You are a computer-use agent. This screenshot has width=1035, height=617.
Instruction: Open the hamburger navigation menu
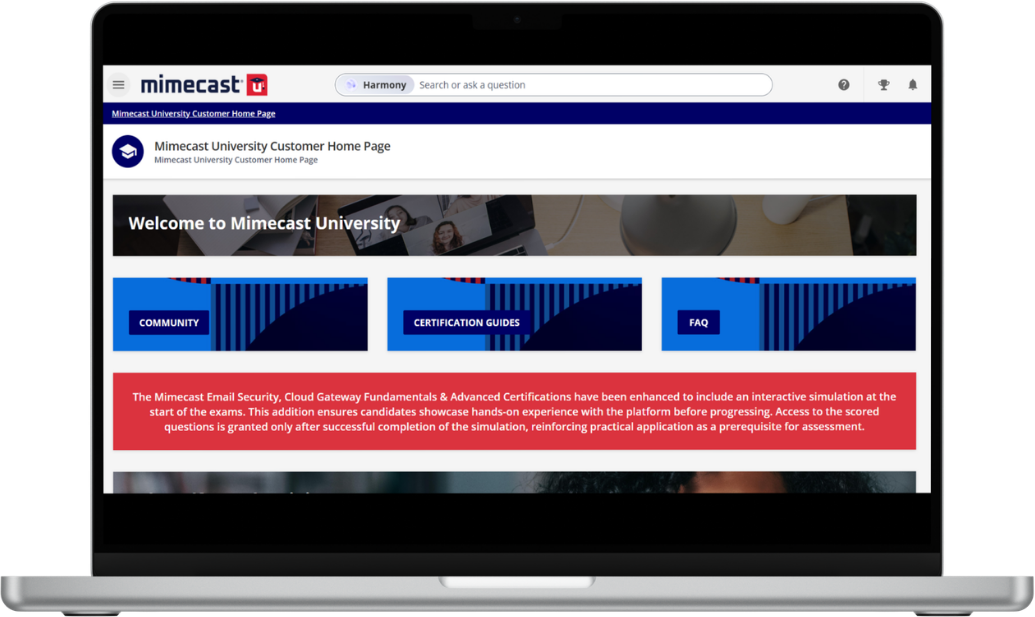(x=119, y=84)
